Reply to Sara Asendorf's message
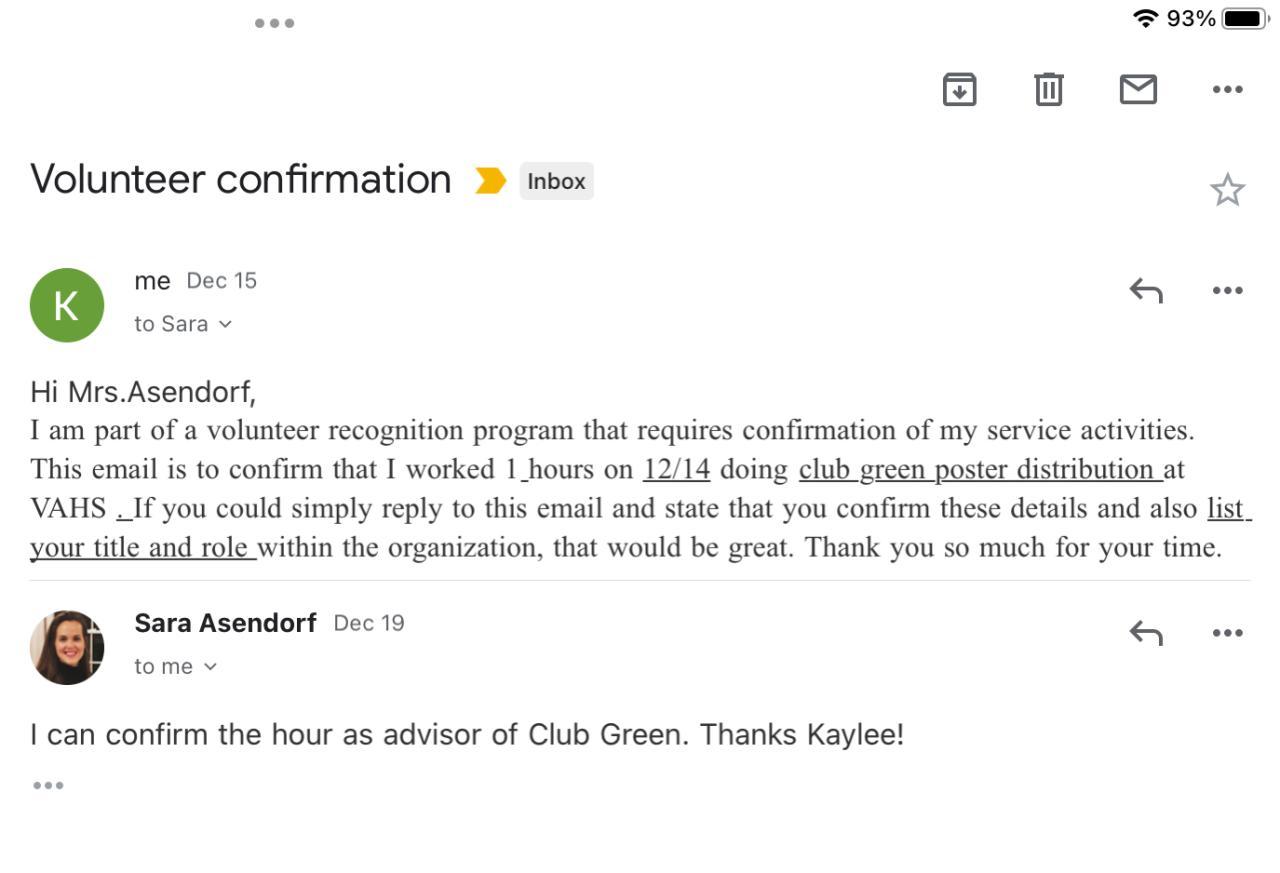Image resolution: width=1280 pixels, height=873 pixels. click(1146, 632)
